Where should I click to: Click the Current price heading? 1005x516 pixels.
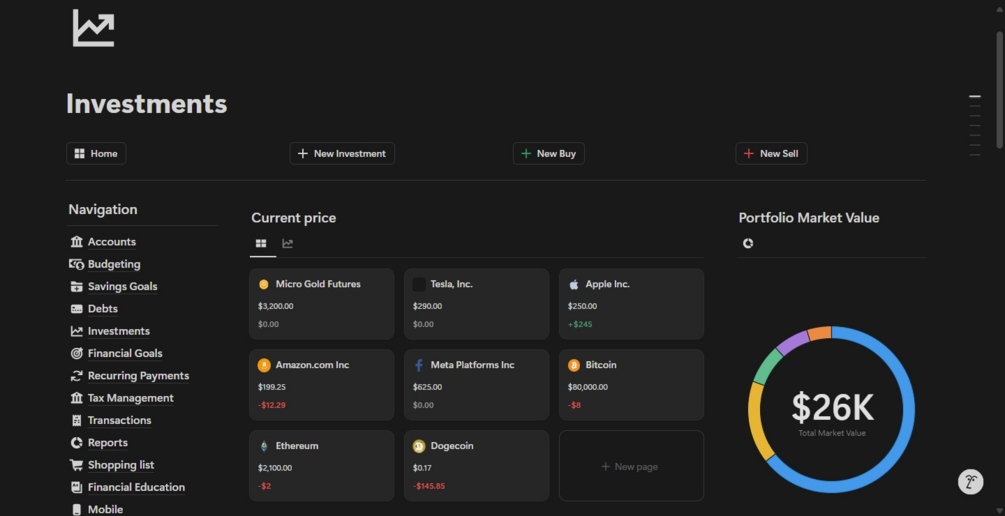[x=294, y=218]
